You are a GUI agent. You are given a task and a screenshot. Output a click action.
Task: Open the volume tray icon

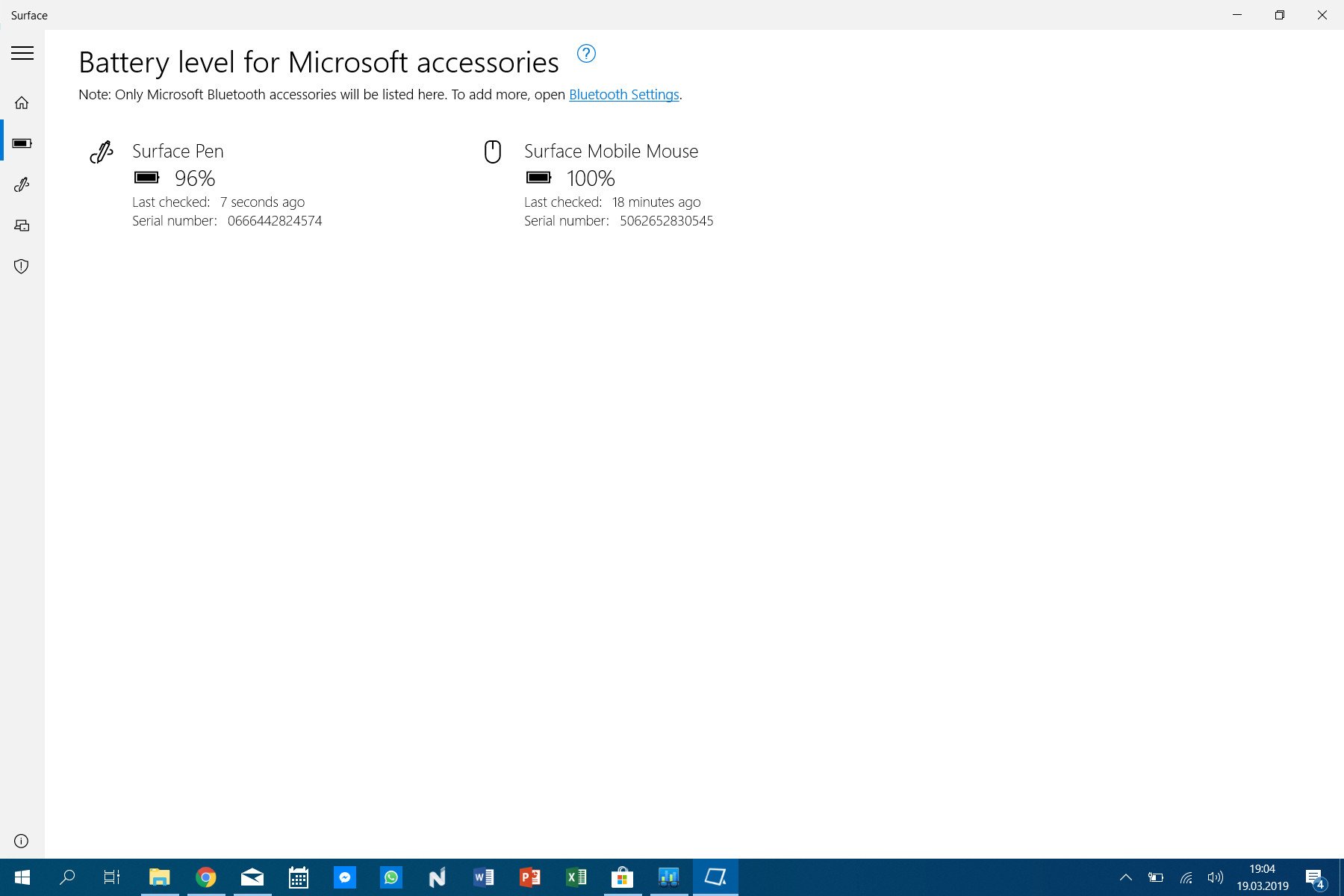click(x=1216, y=877)
